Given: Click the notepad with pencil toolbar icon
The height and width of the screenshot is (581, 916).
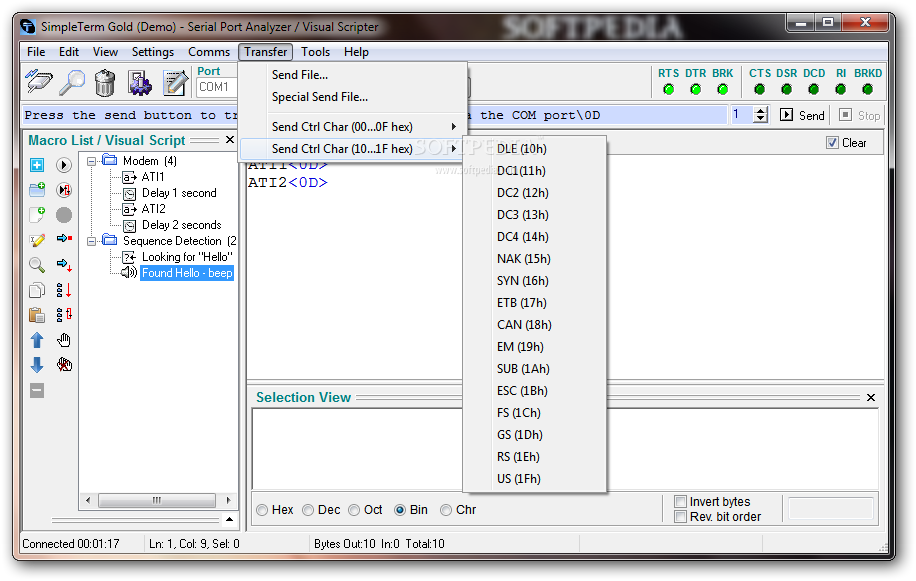Looking at the screenshot, I should coord(175,82).
